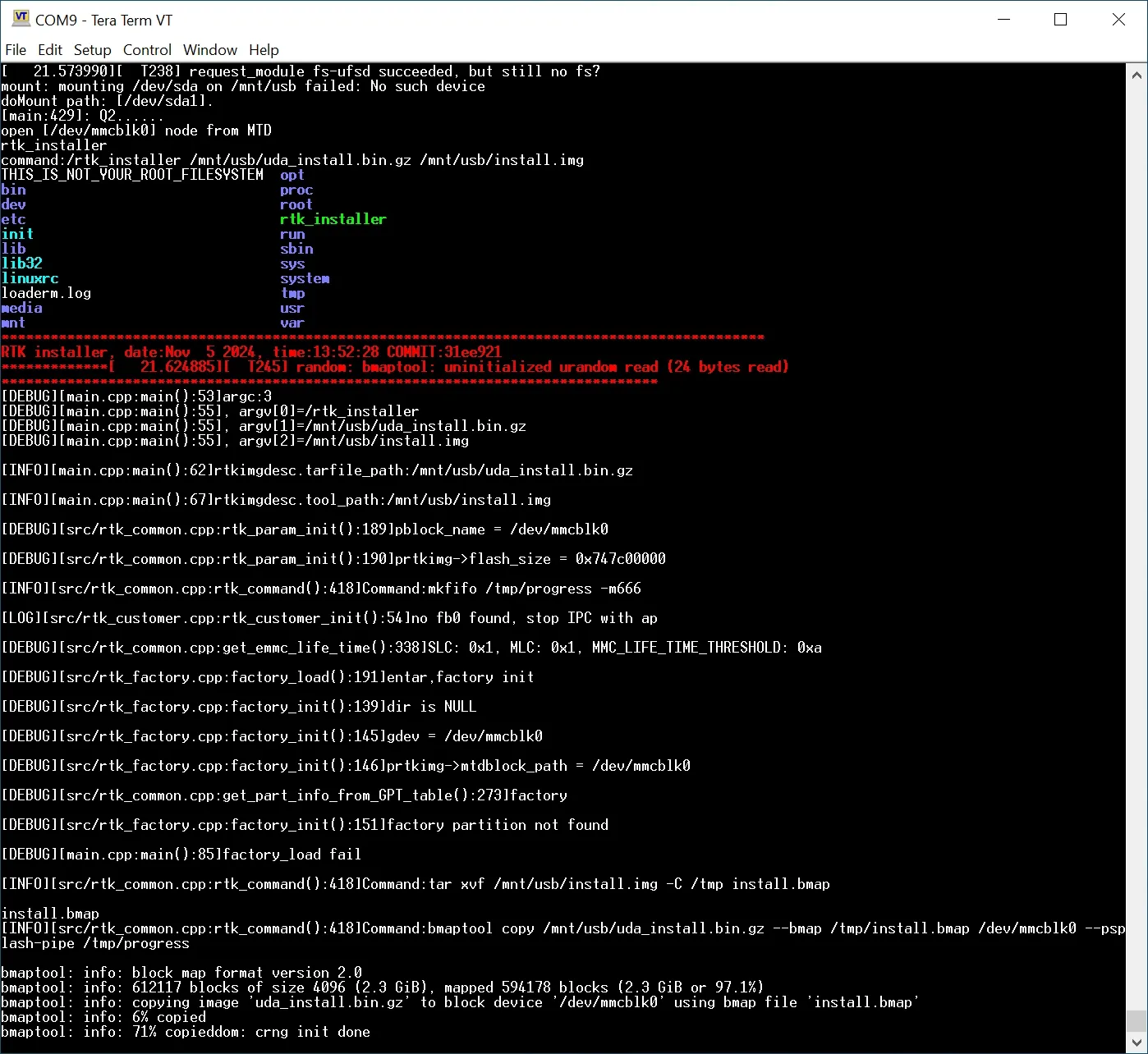Click the 'system' directory entry

click(305, 278)
